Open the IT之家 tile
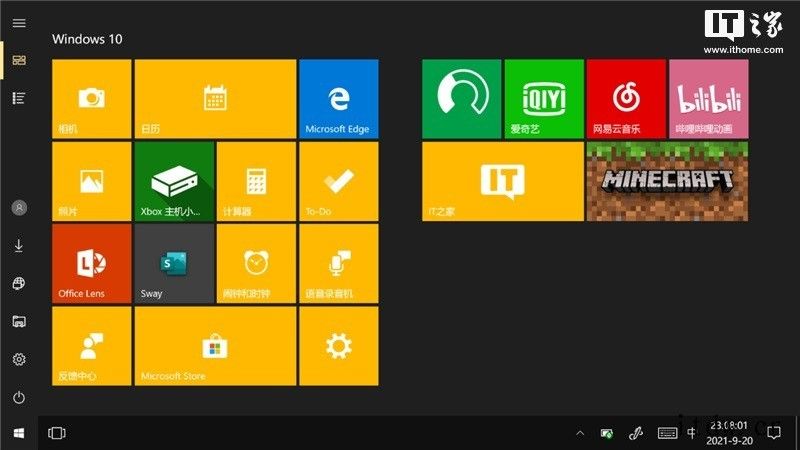This screenshot has width=800, height=450. tap(503, 182)
